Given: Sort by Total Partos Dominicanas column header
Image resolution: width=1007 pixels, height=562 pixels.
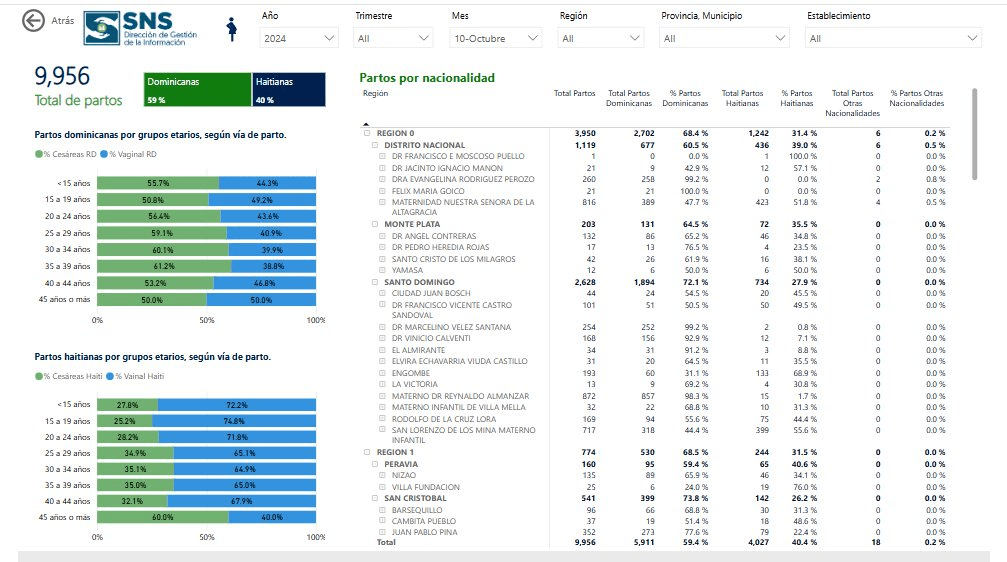Looking at the screenshot, I should [x=629, y=98].
